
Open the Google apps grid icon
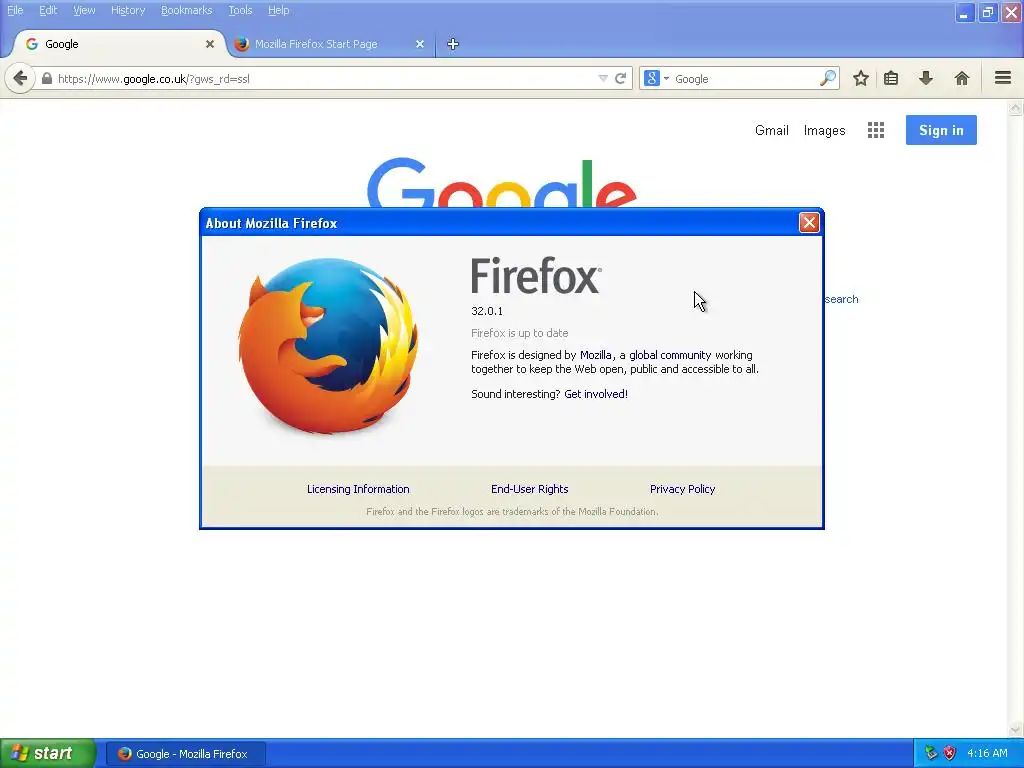tap(876, 130)
